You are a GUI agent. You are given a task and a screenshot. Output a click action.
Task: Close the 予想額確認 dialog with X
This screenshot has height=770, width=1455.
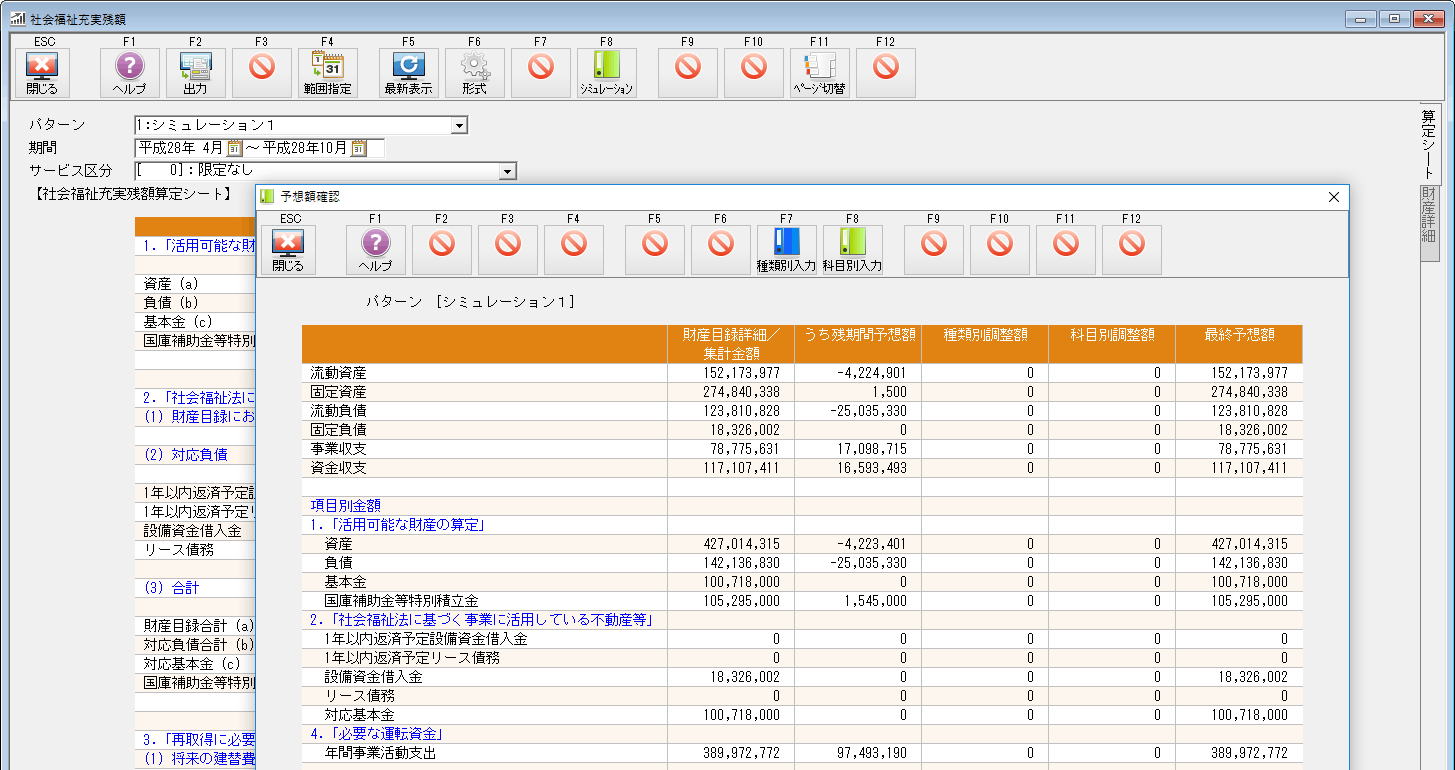pos(1333,197)
